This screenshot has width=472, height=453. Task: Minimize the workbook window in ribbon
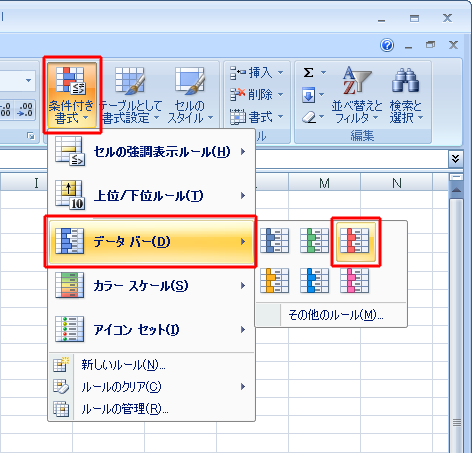[408, 47]
